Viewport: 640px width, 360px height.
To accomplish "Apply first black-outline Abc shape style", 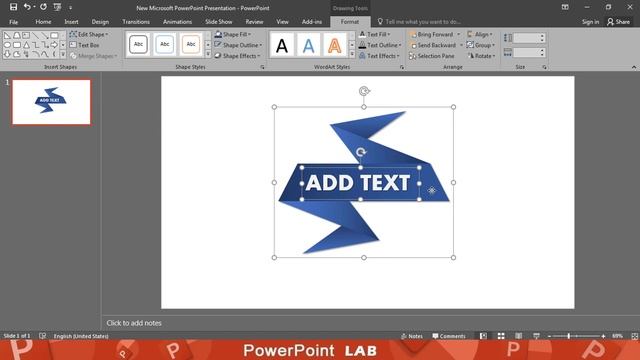I will point(138,44).
